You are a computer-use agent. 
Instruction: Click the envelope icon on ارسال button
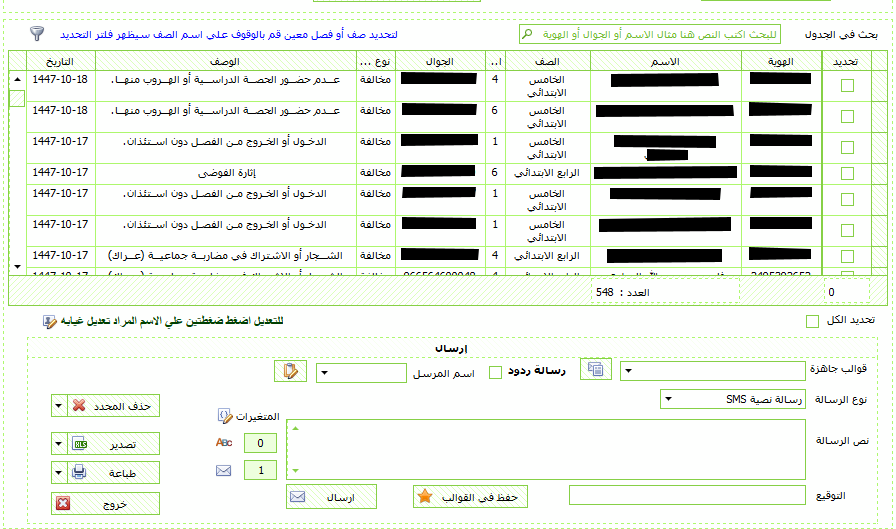(297, 496)
